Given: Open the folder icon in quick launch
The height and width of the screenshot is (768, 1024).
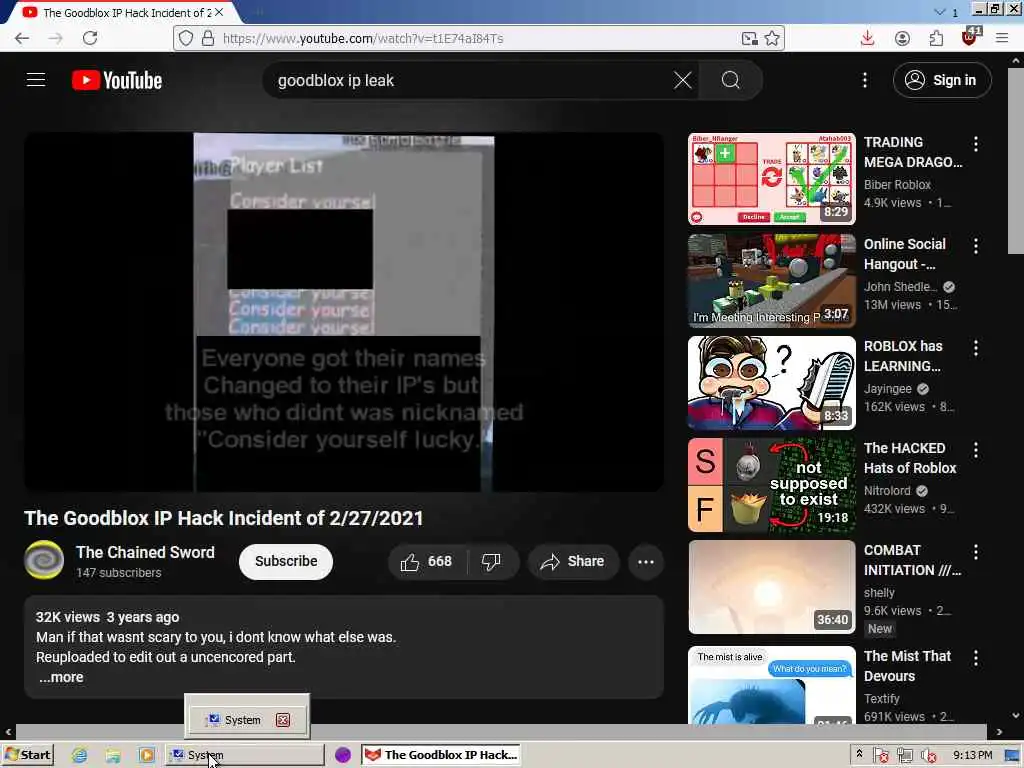Looking at the screenshot, I should (x=113, y=755).
